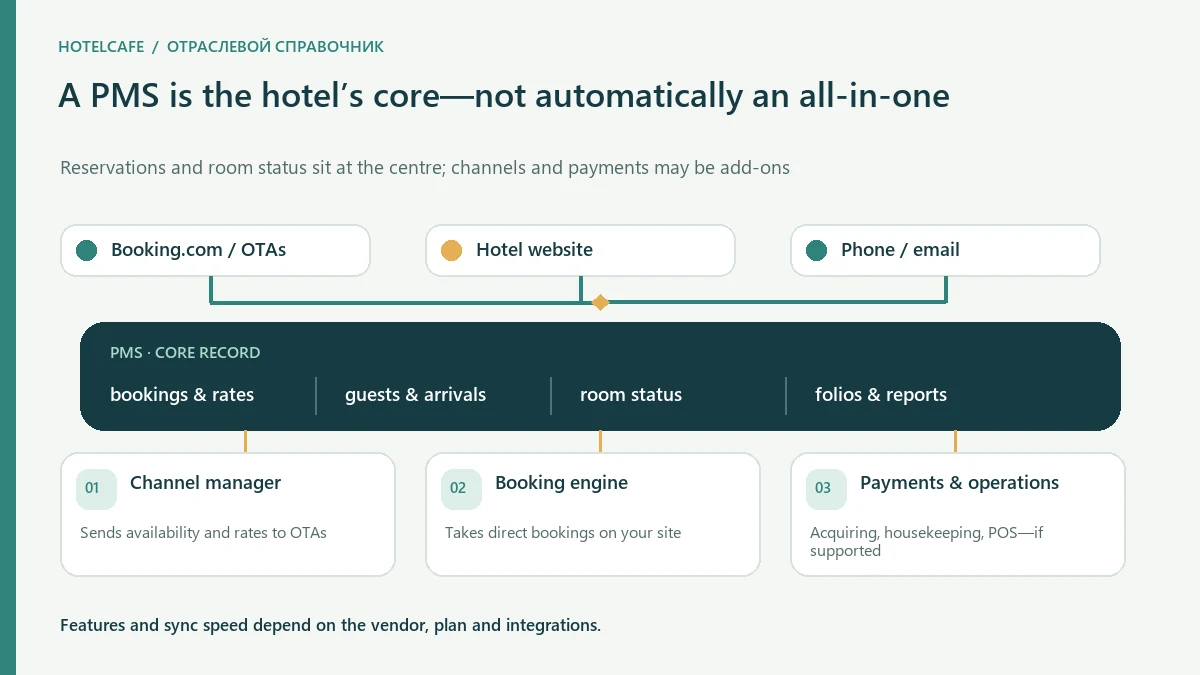Image resolution: width=1200 pixels, height=675 pixels.
Task: Select folios & reports in the PMS bar
Action: click(x=881, y=395)
